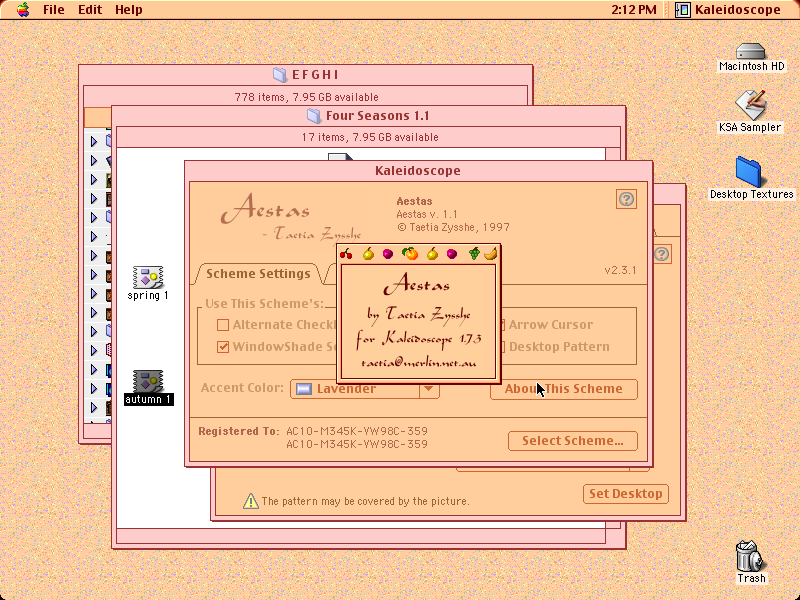
Task: Click the "Registered To:" label
Action: 239,431
